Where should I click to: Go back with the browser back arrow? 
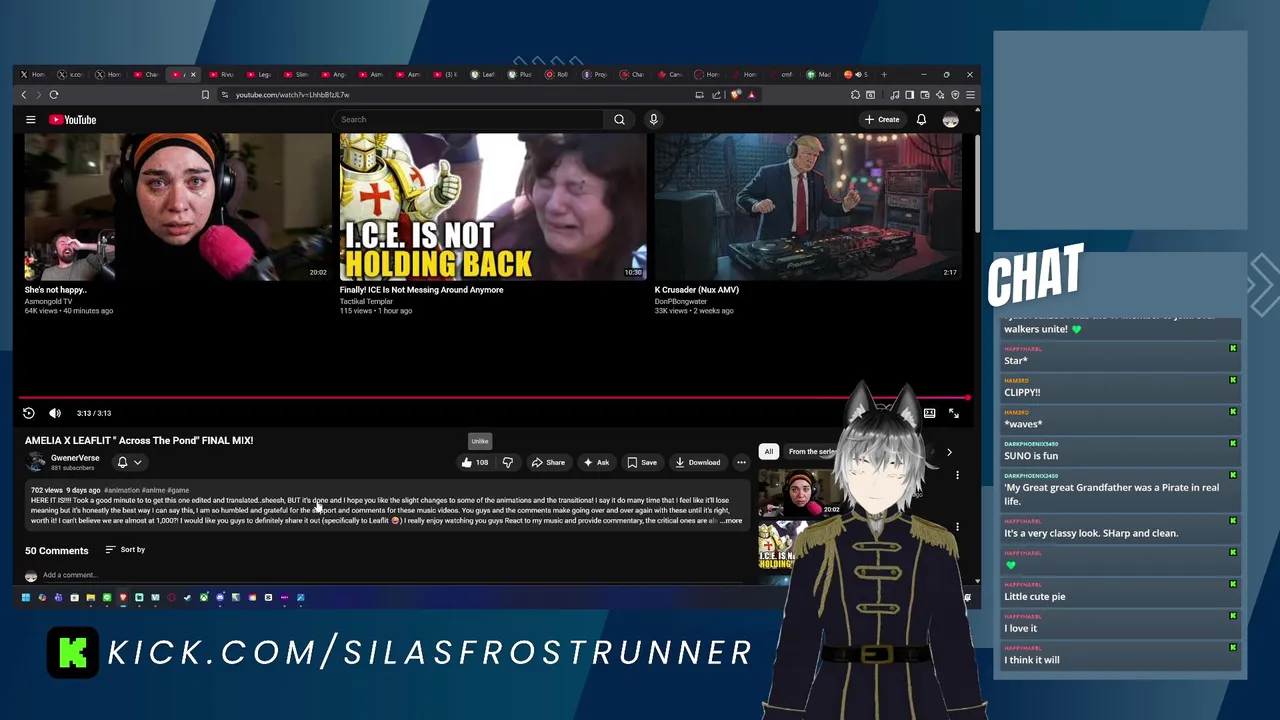coord(24,95)
